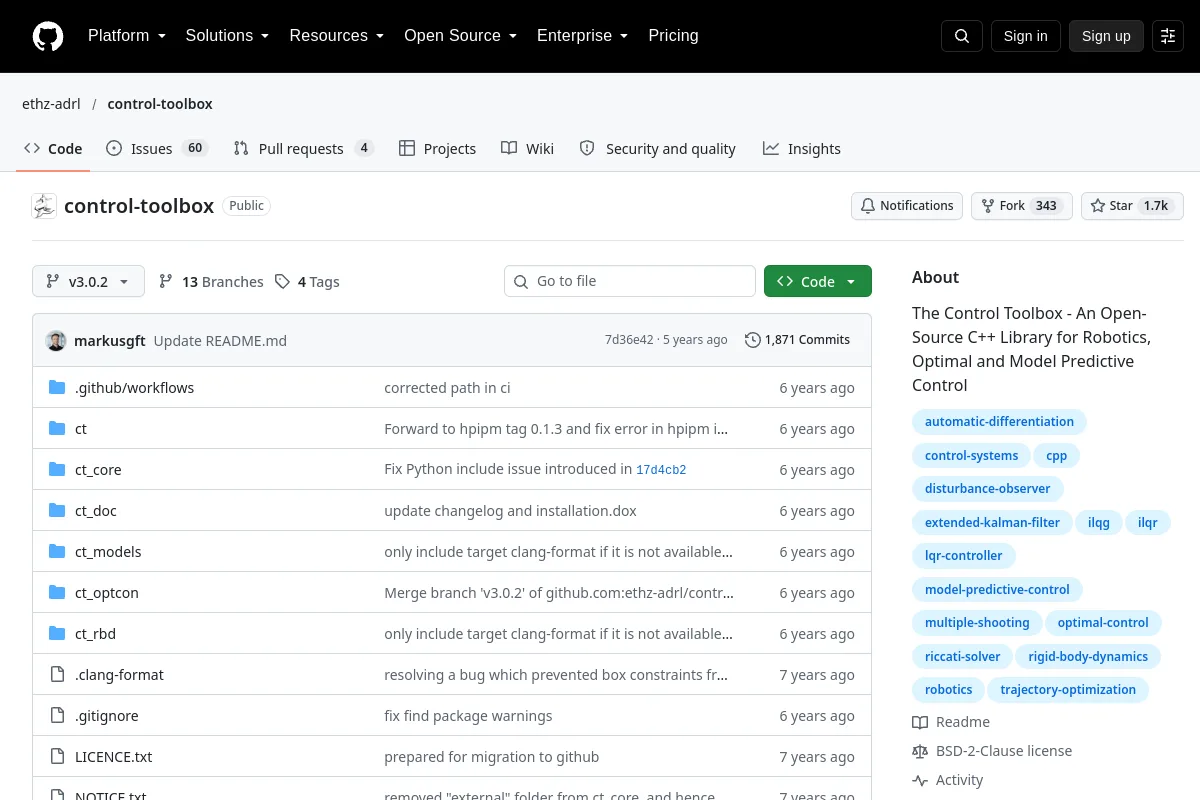Select the extended-kalman-filter topic tag

pyautogui.click(x=992, y=523)
